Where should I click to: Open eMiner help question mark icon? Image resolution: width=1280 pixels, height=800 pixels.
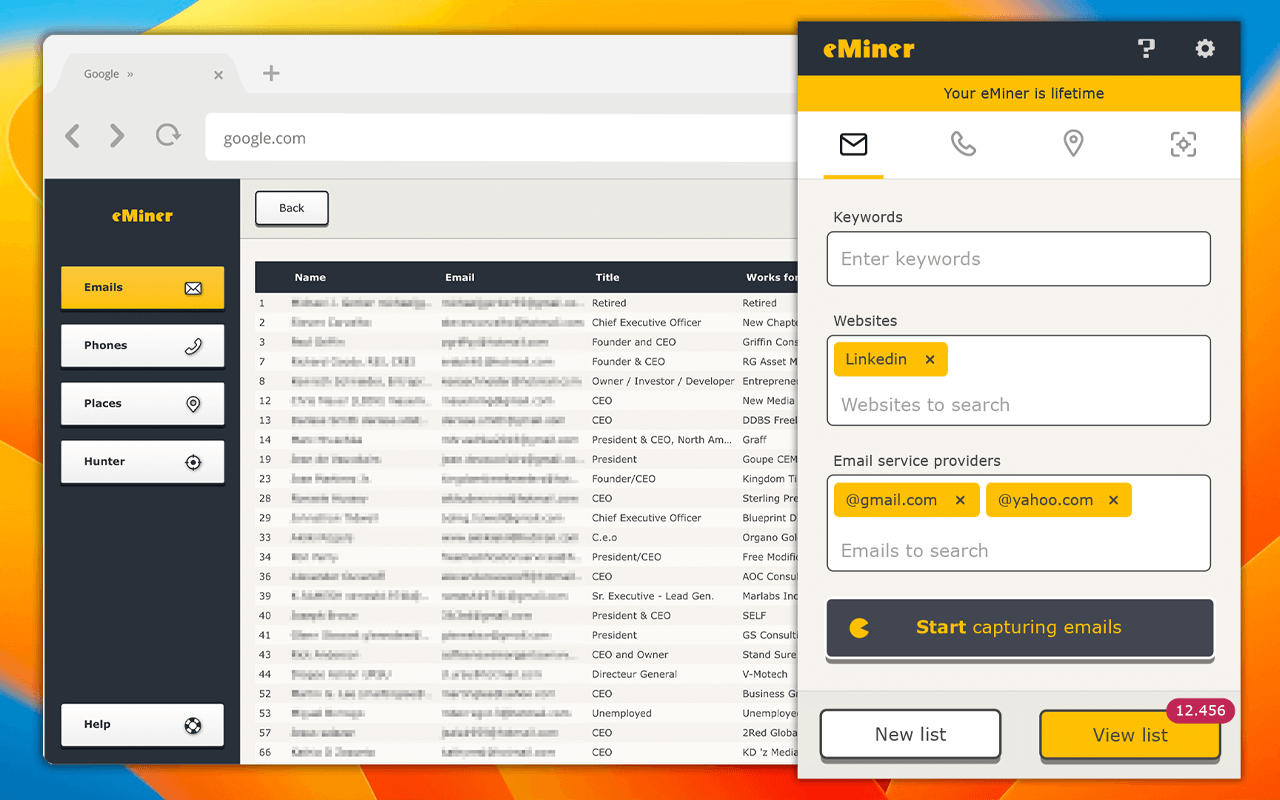[1146, 48]
